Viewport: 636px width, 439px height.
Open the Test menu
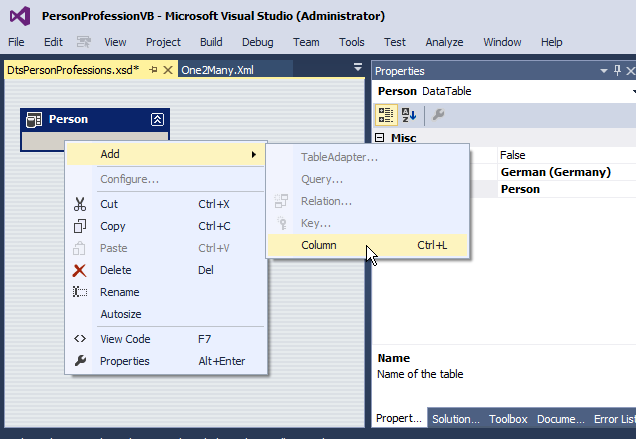coord(395,42)
